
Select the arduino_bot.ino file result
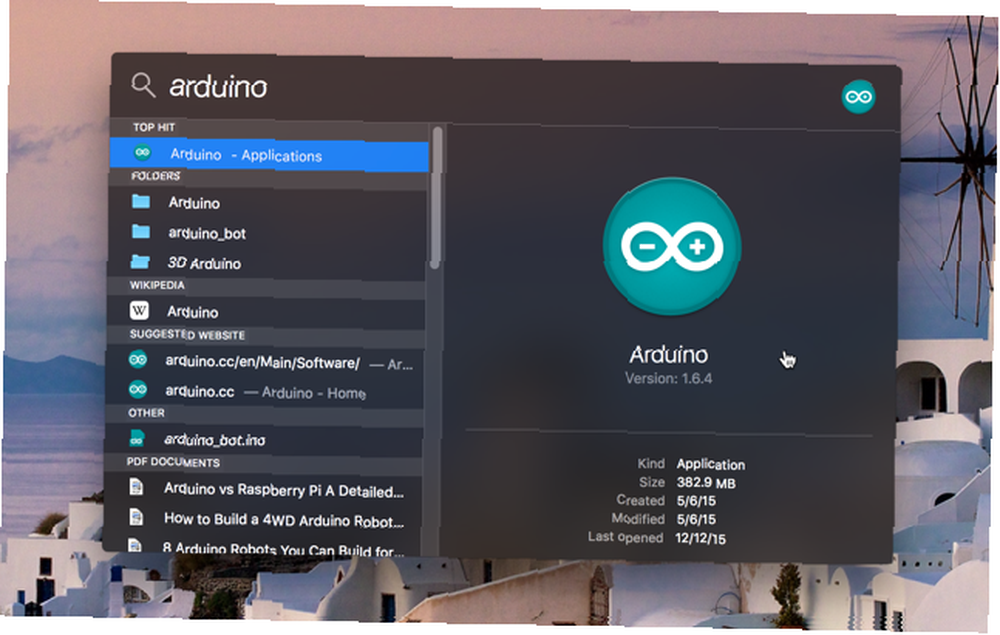click(x=263, y=440)
